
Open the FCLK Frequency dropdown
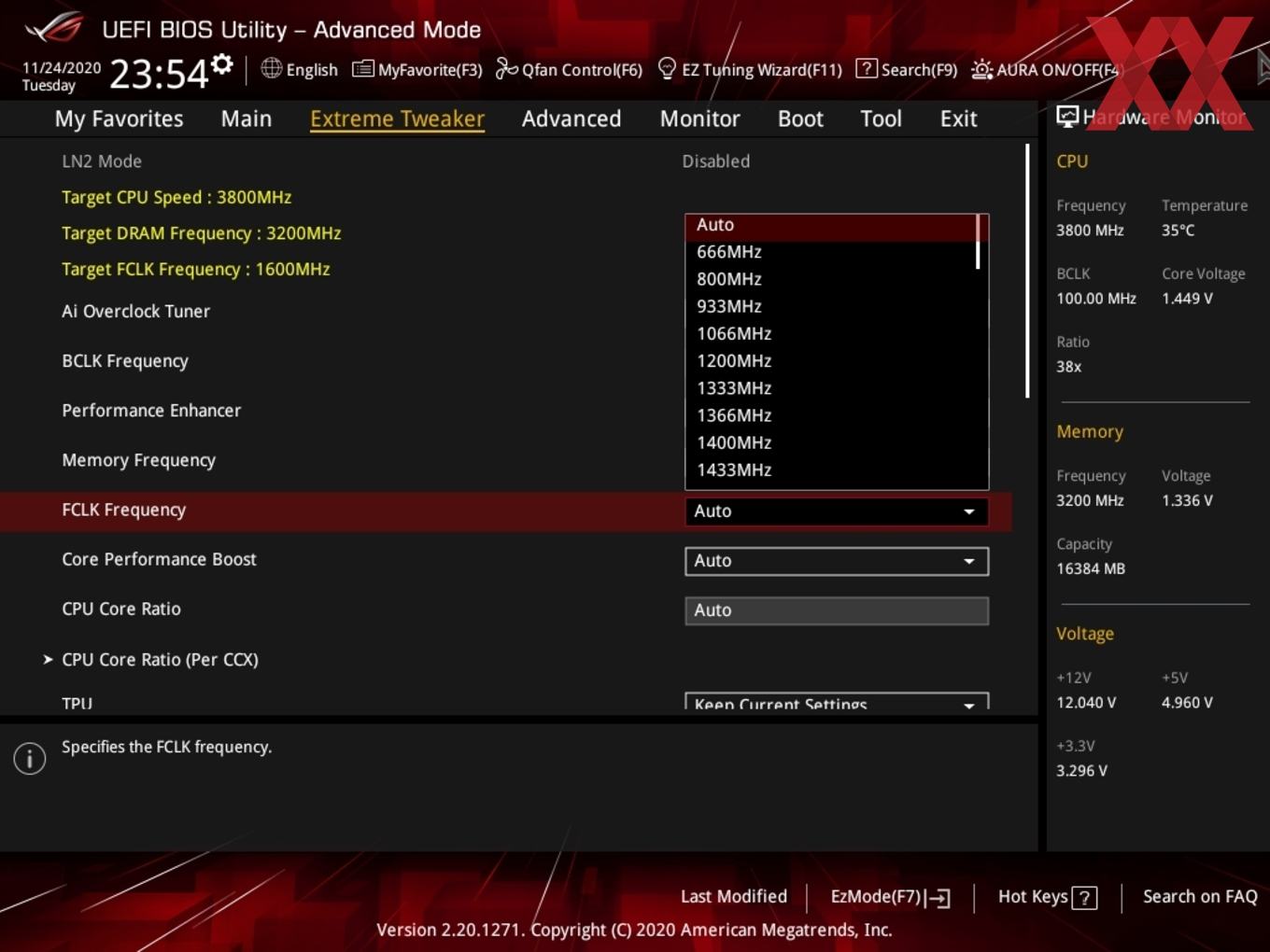837,511
